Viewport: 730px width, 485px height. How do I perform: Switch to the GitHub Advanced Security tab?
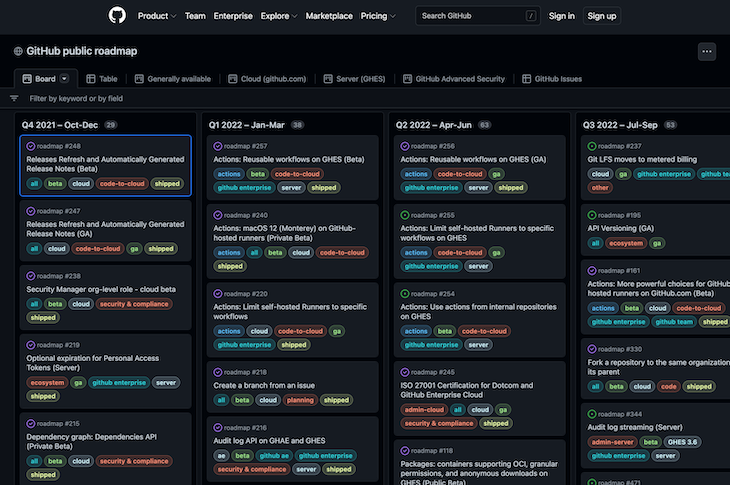click(454, 79)
